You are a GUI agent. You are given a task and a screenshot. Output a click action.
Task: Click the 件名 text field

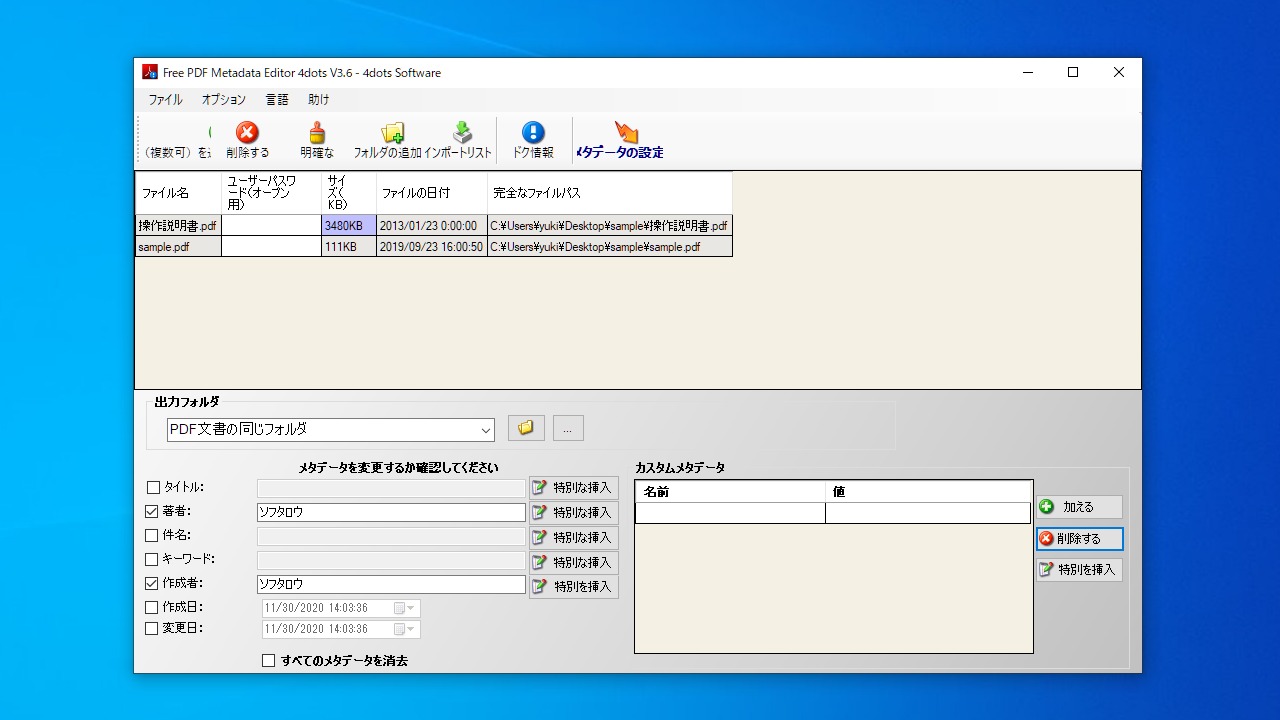coord(391,537)
